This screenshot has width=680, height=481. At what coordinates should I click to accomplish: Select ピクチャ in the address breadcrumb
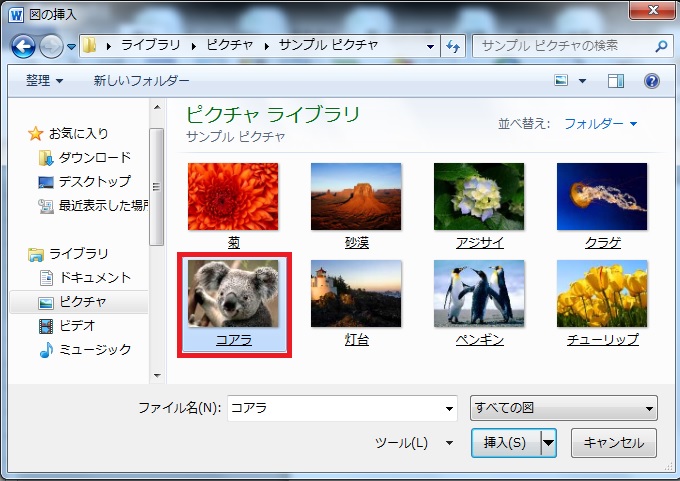229,45
